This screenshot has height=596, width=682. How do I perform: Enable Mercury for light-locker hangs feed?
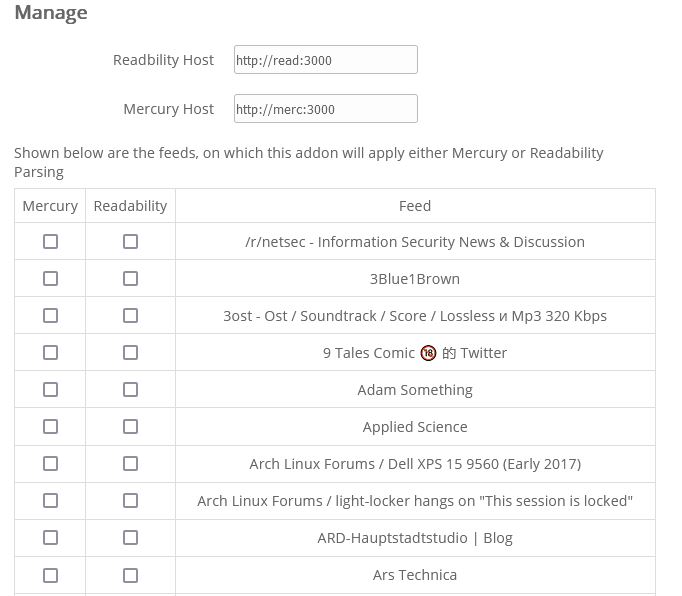[x=51, y=501]
